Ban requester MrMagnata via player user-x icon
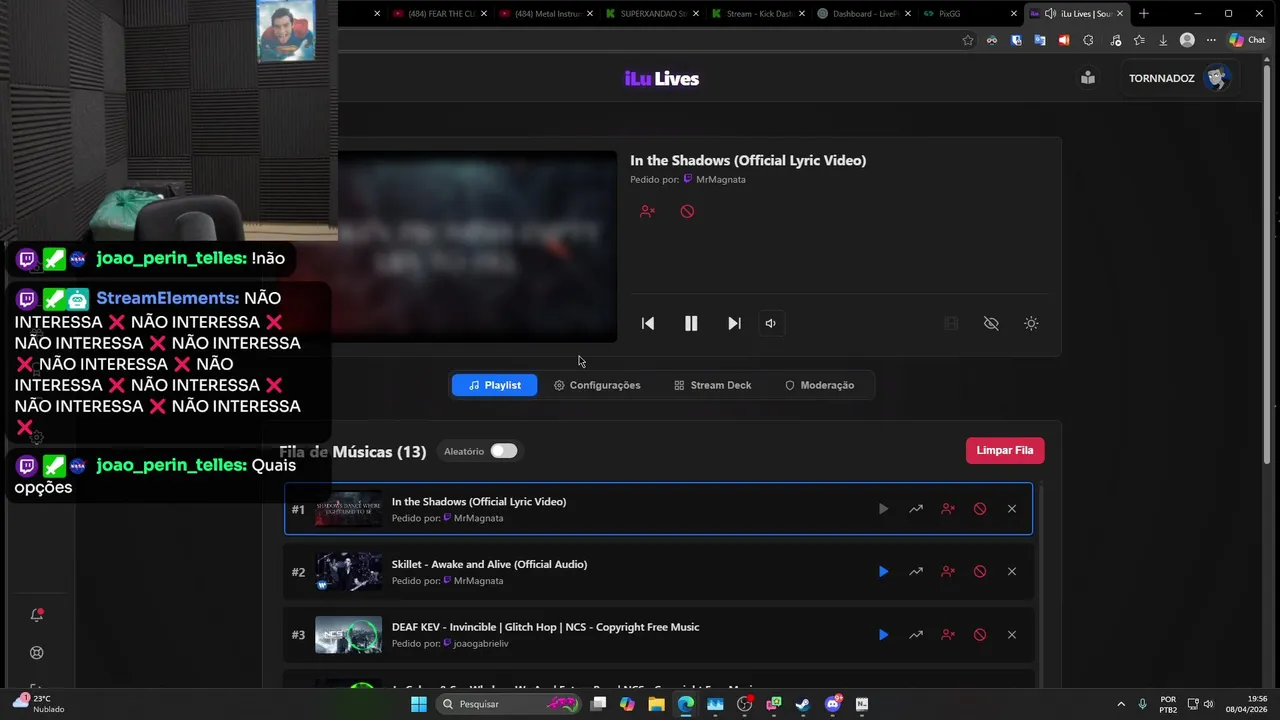1280x720 pixels. (x=647, y=211)
